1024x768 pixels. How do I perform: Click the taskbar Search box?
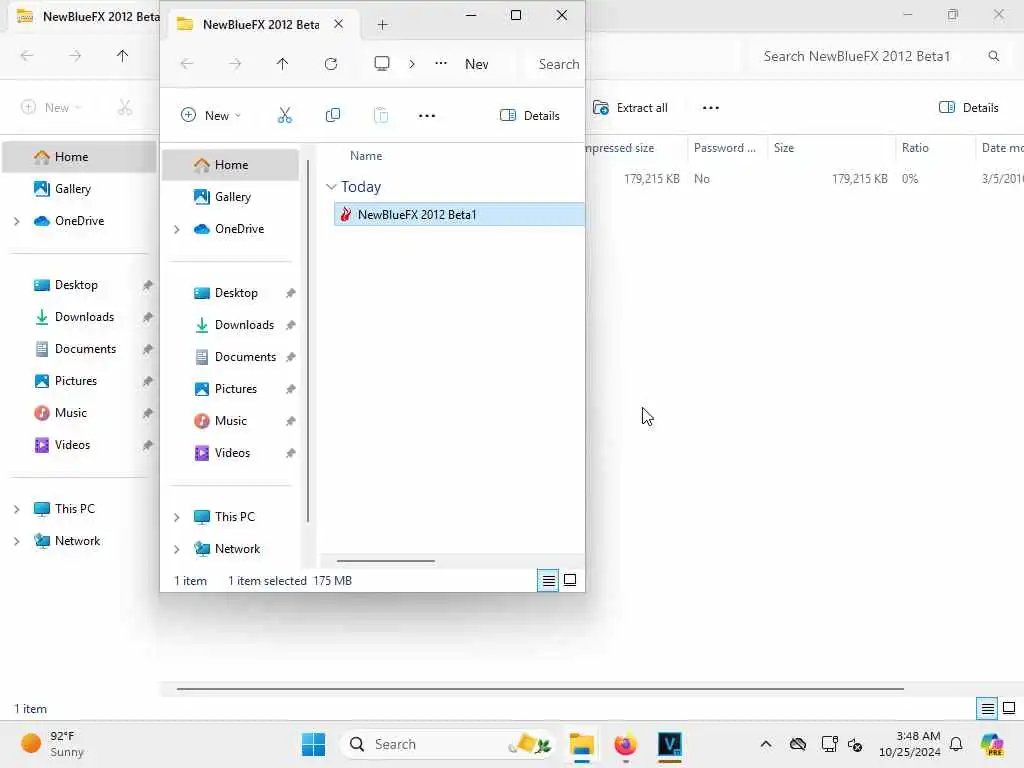tap(448, 744)
